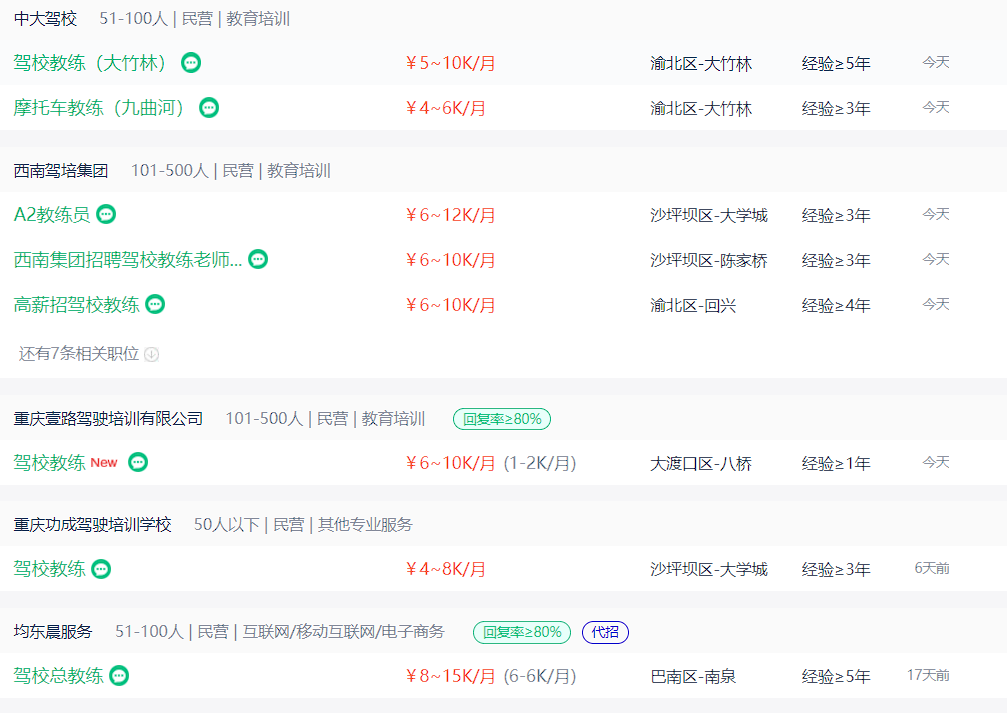Click location 渝北区-回兴

(x=693, y=305)
